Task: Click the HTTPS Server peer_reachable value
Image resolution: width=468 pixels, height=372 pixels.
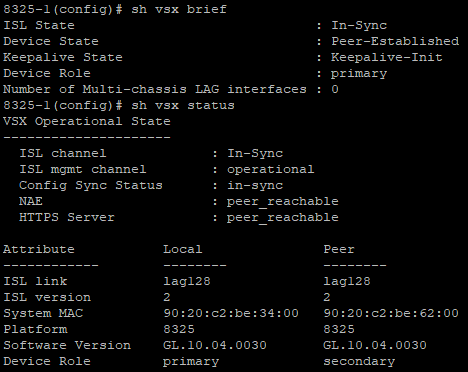Action: (x=283, y=217)
